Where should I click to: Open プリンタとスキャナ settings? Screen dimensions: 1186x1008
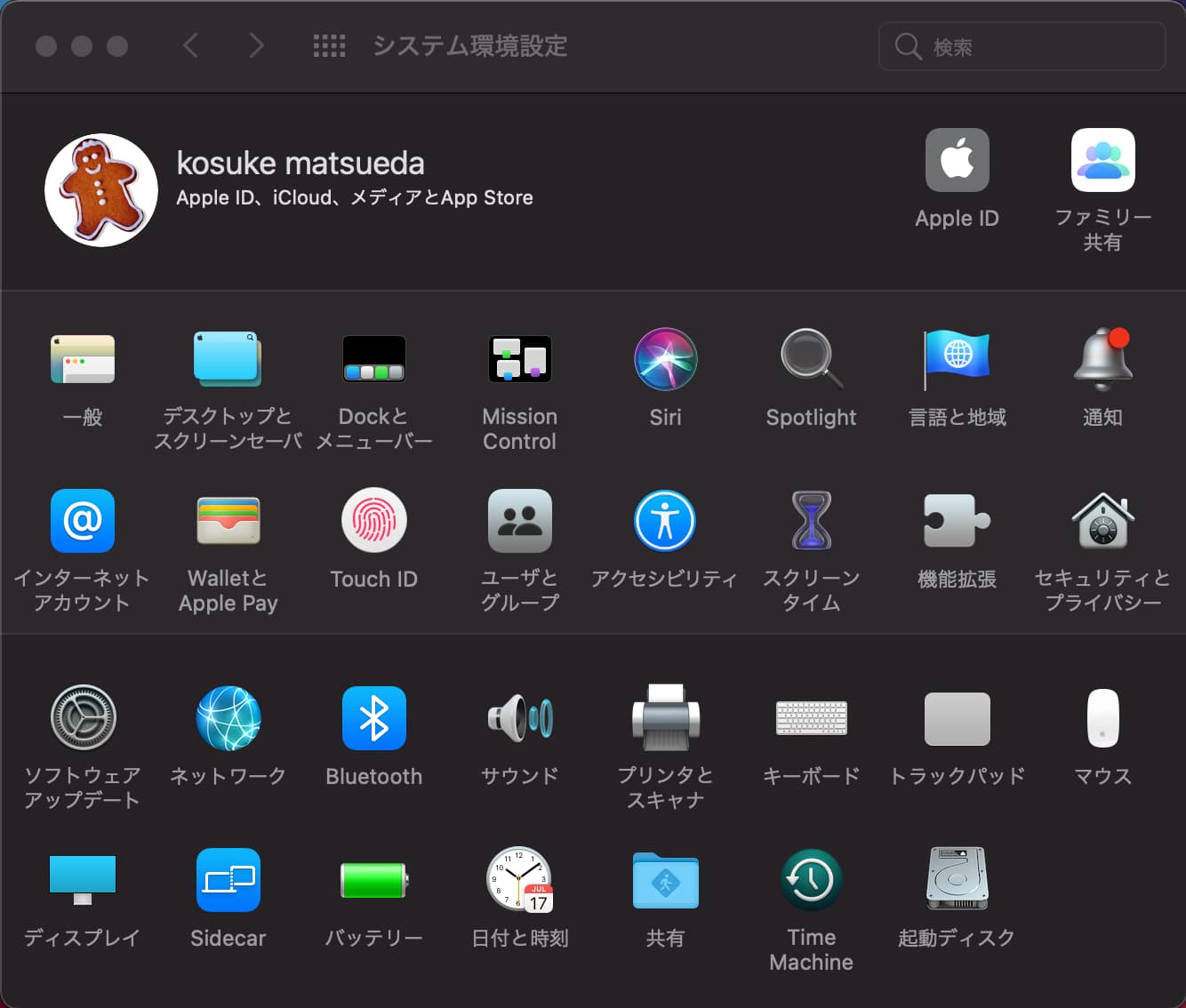pyautogui.click(x=665, y=718)
